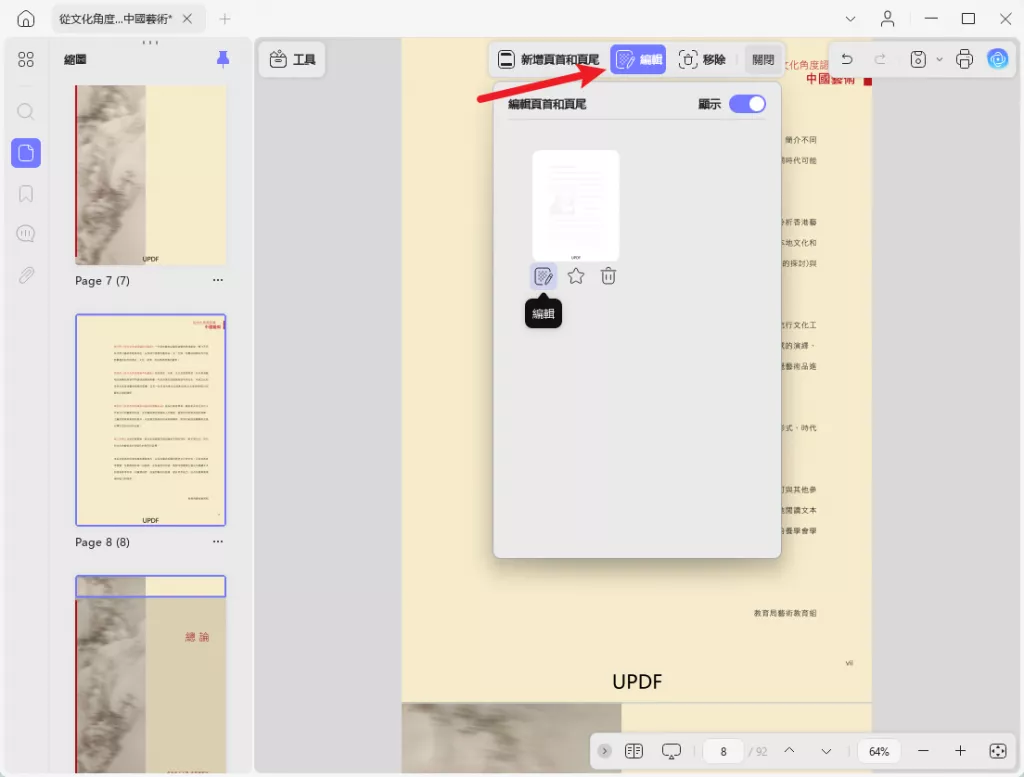
Task: Click the UPDF footer text on page
Action: (x=637, y=682)
